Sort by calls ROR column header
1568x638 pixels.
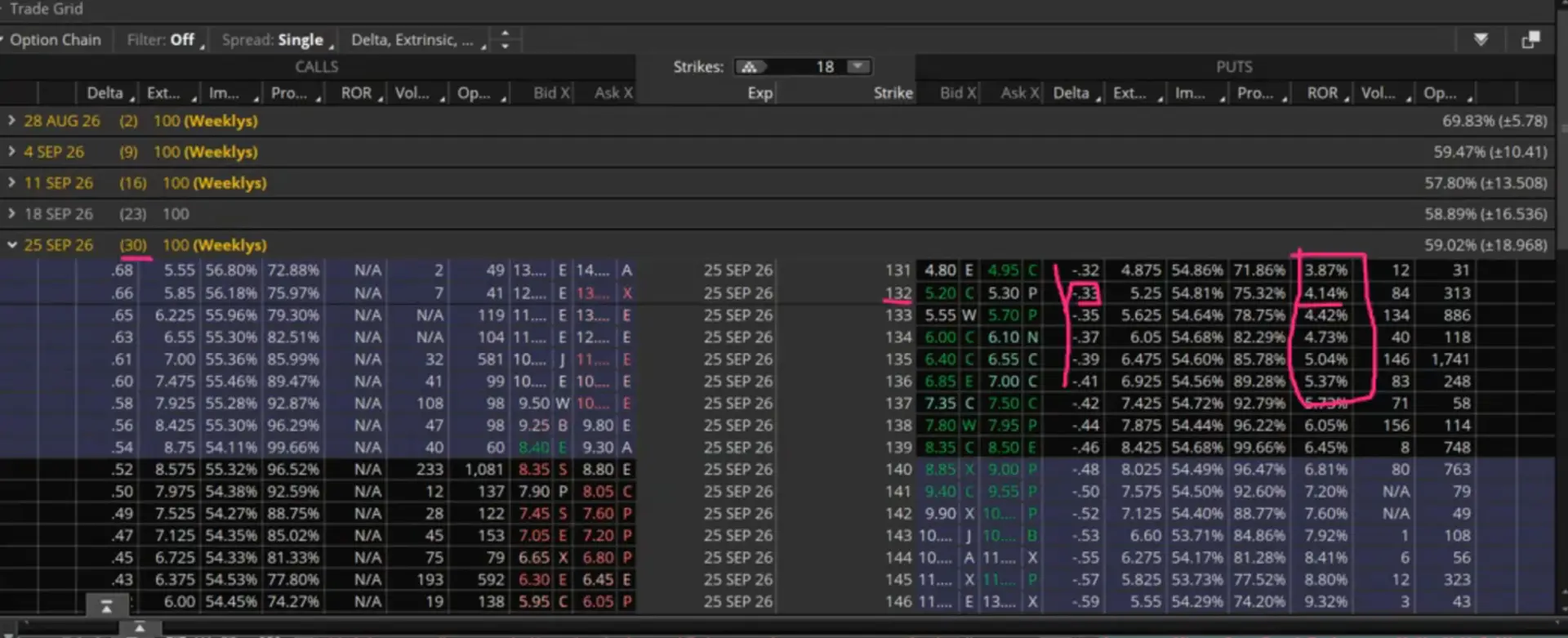point(356,93)
